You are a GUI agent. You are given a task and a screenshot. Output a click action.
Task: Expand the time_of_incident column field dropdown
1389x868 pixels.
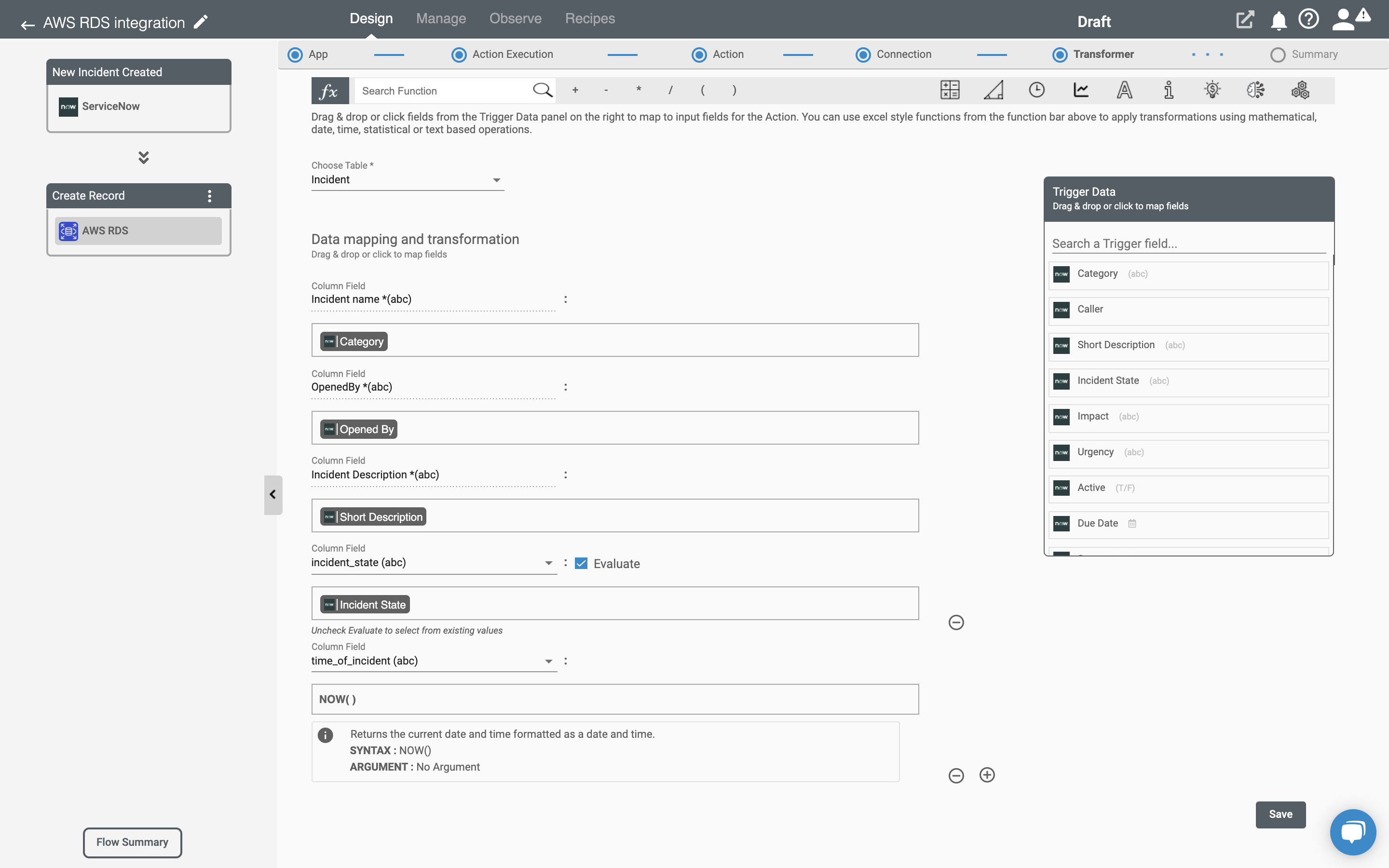(548, 661)
